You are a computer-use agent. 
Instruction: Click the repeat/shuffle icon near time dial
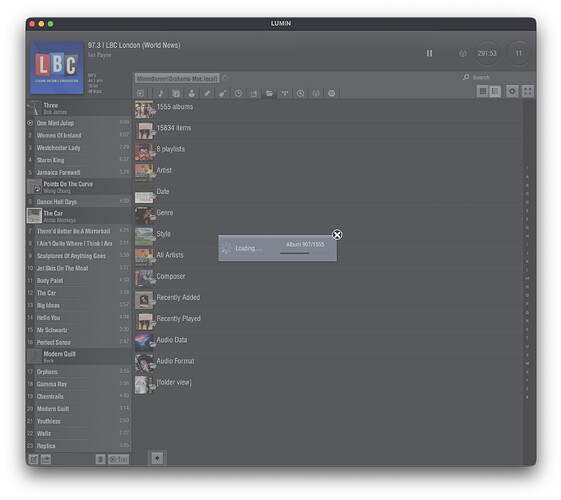tap(463, 54)
